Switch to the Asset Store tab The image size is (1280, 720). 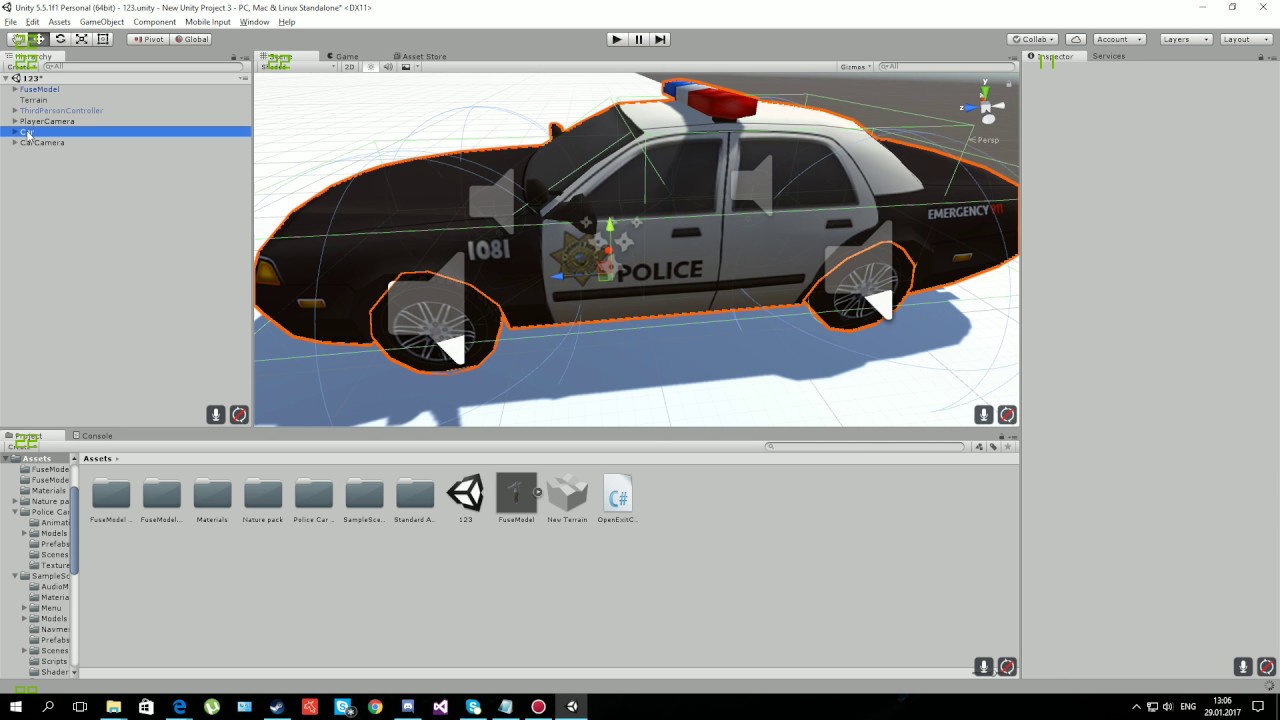420,56
